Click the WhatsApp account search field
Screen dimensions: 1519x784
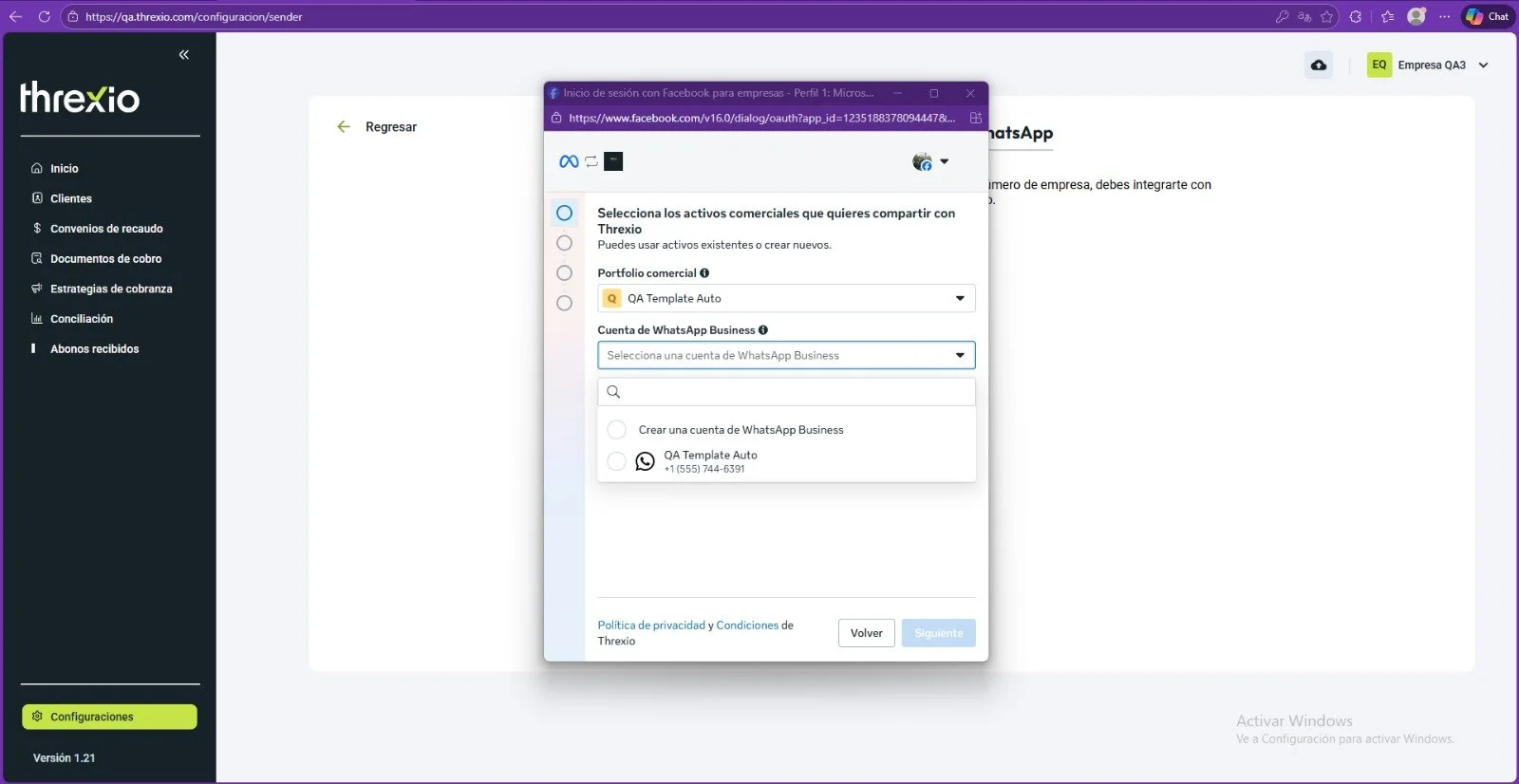786,392
